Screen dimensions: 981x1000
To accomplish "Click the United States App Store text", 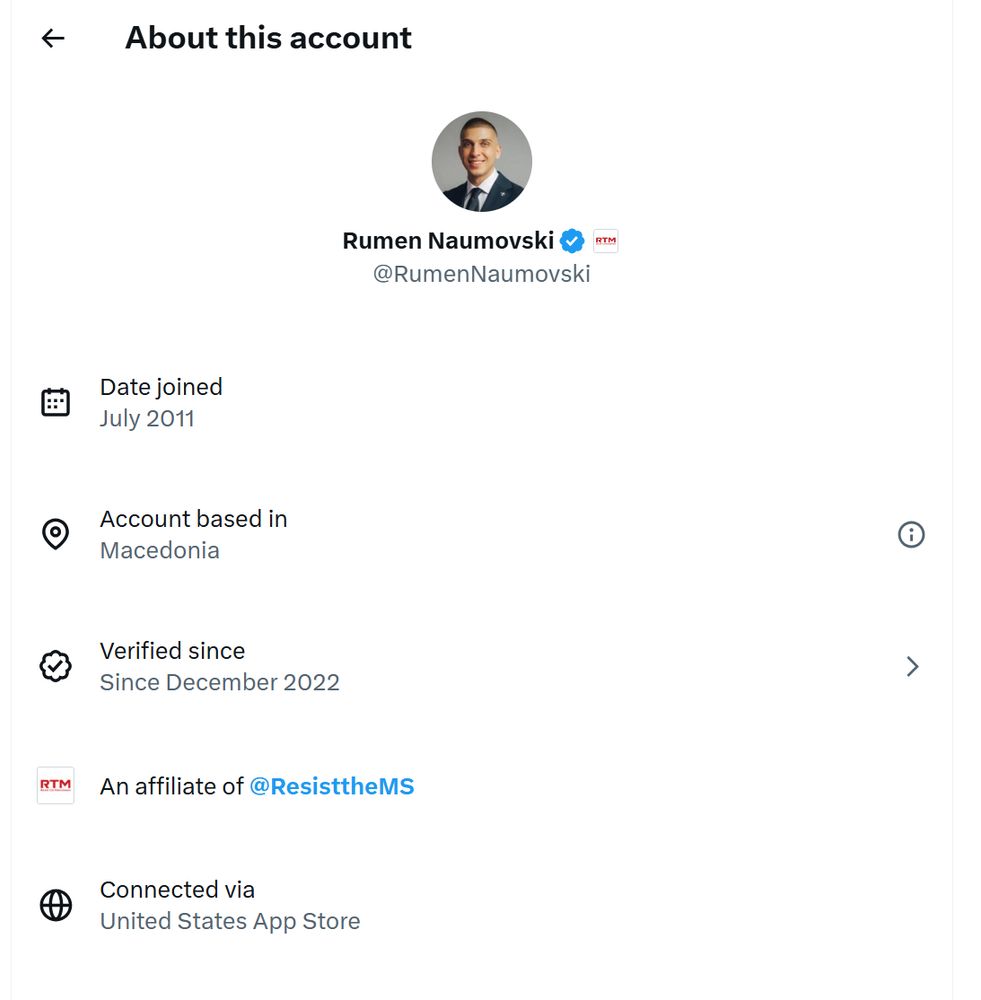I will (x=229, y=921).
